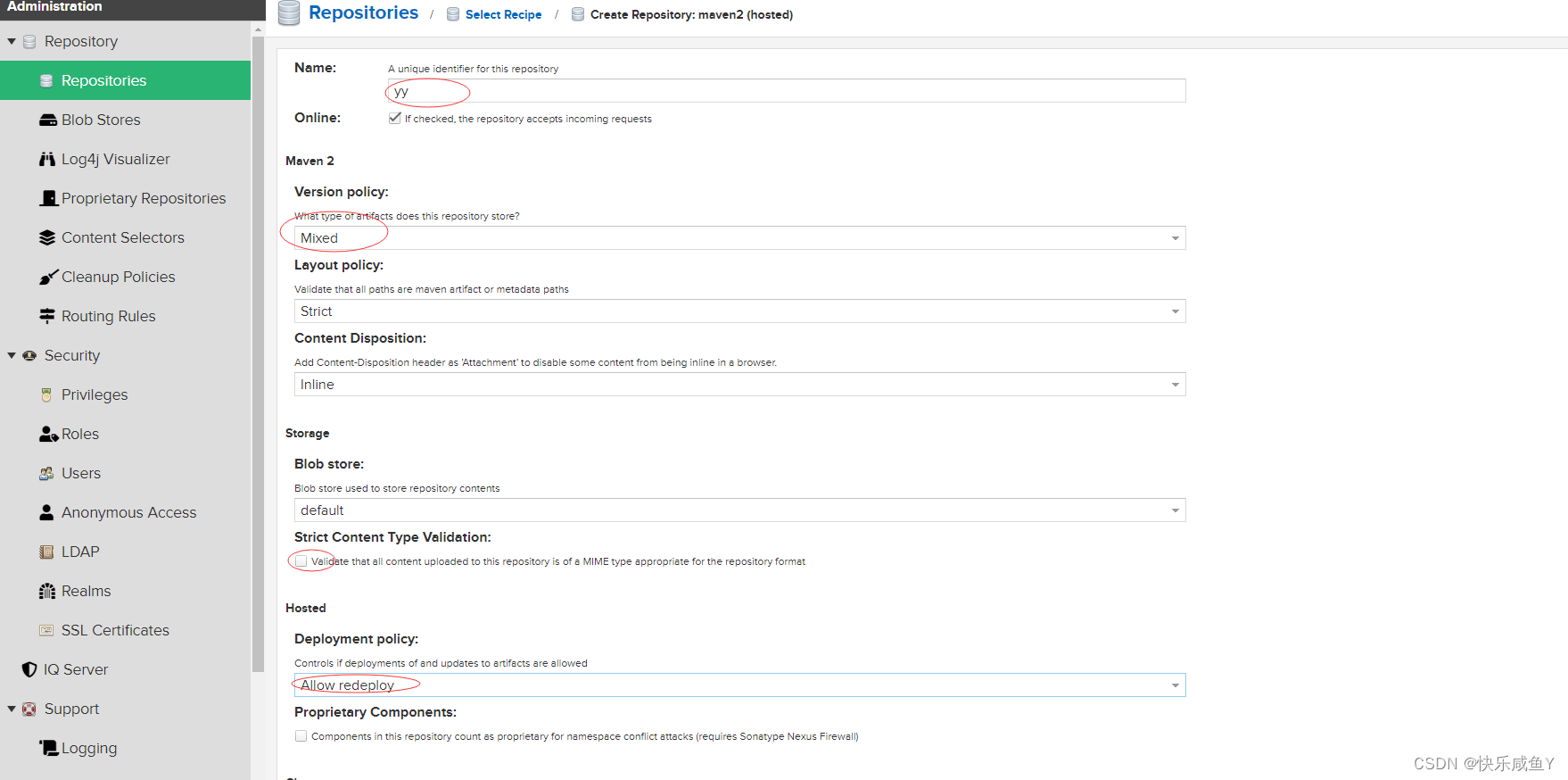Screen dimensions: 1568x780
Task: Click the Select Recipe breadcrumb icon
Action: pyautogui.click(x=453, y=14)
